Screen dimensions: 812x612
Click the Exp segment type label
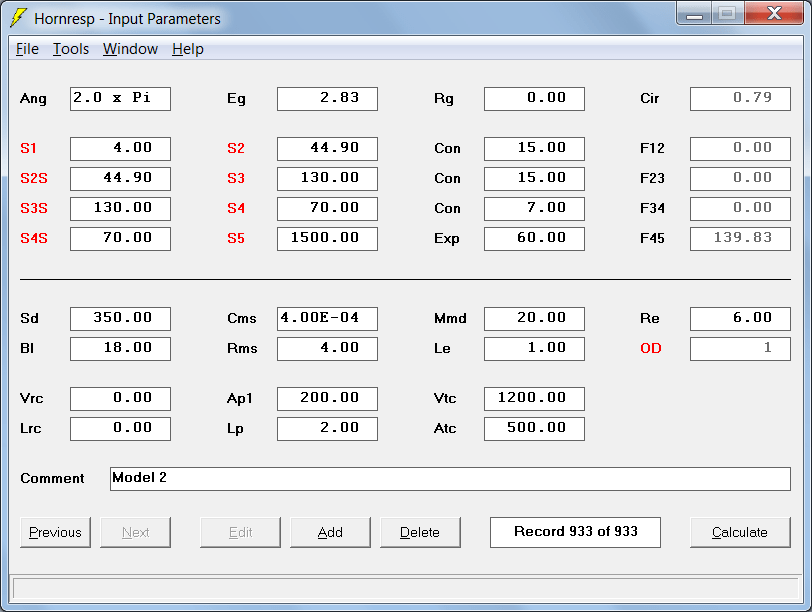(x=447, y=239)
